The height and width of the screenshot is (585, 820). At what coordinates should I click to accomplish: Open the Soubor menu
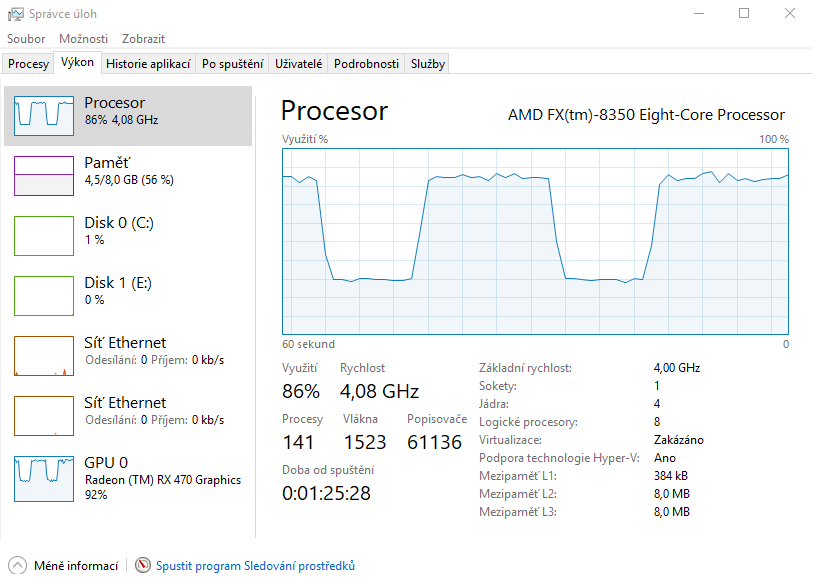[26, 39]
